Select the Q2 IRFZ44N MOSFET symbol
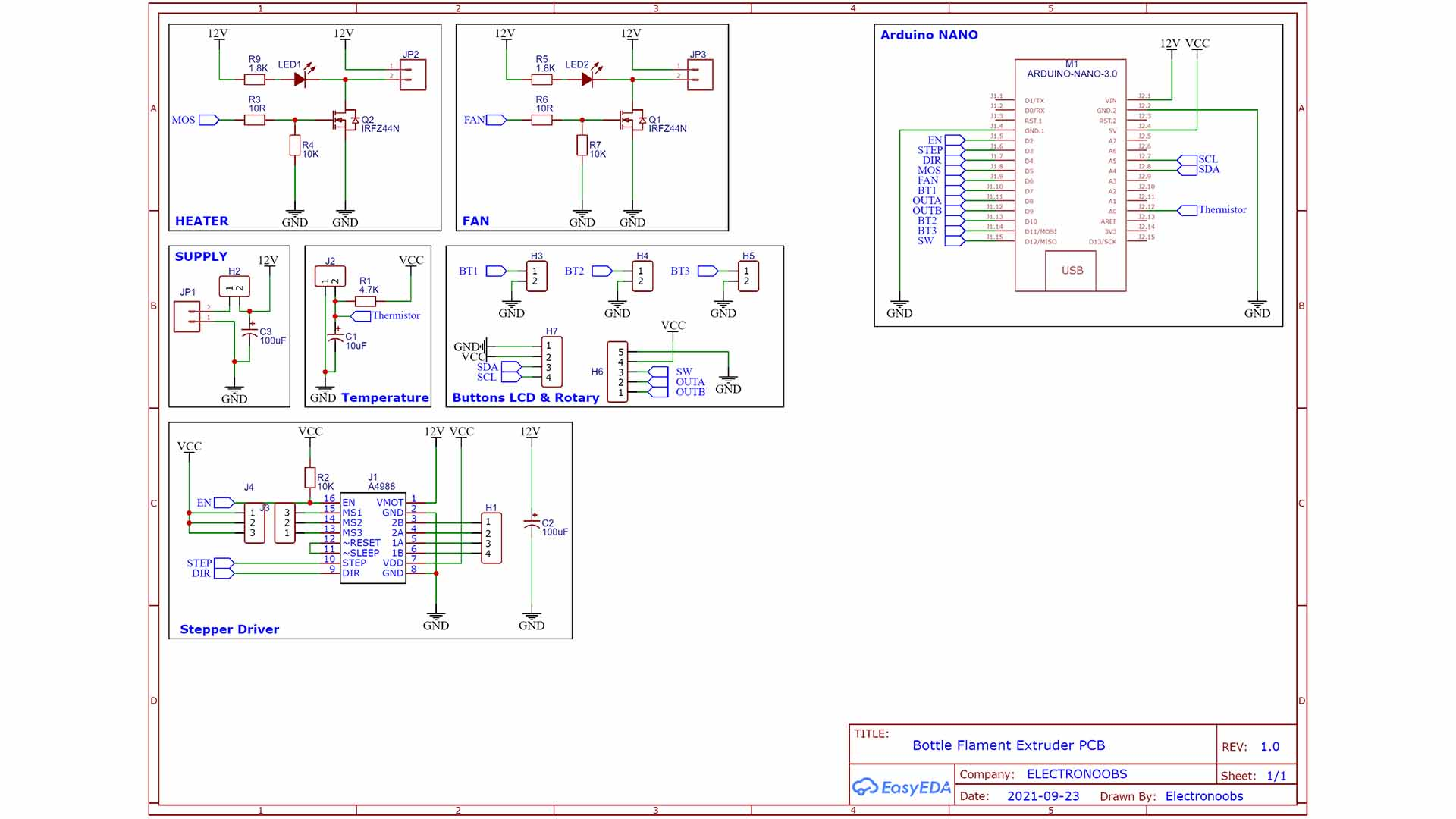Image resolution: width=1456 pixels, height=819 pixels. (x=346, y=120)
